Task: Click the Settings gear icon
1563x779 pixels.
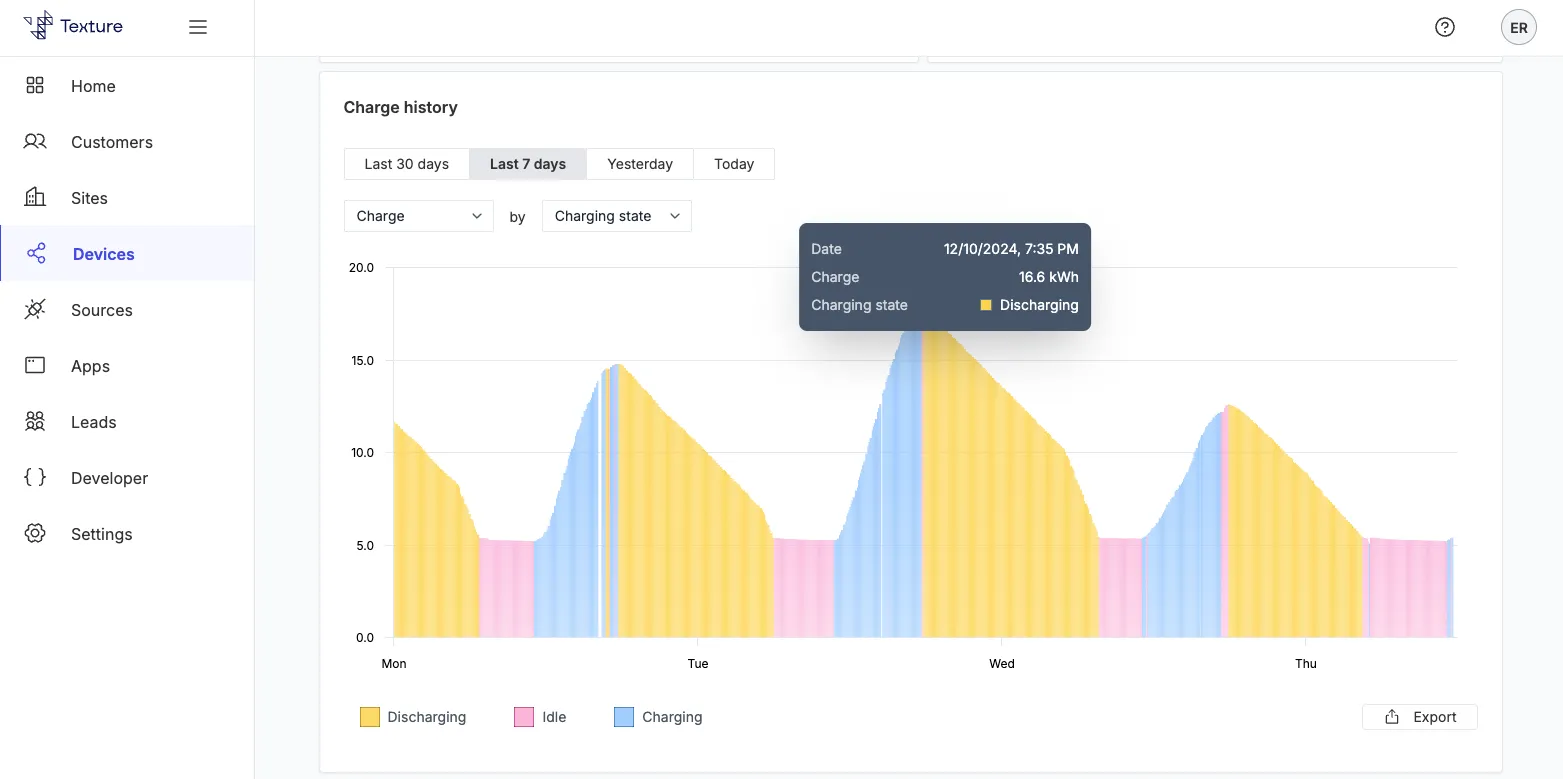Action: point(35,534)
